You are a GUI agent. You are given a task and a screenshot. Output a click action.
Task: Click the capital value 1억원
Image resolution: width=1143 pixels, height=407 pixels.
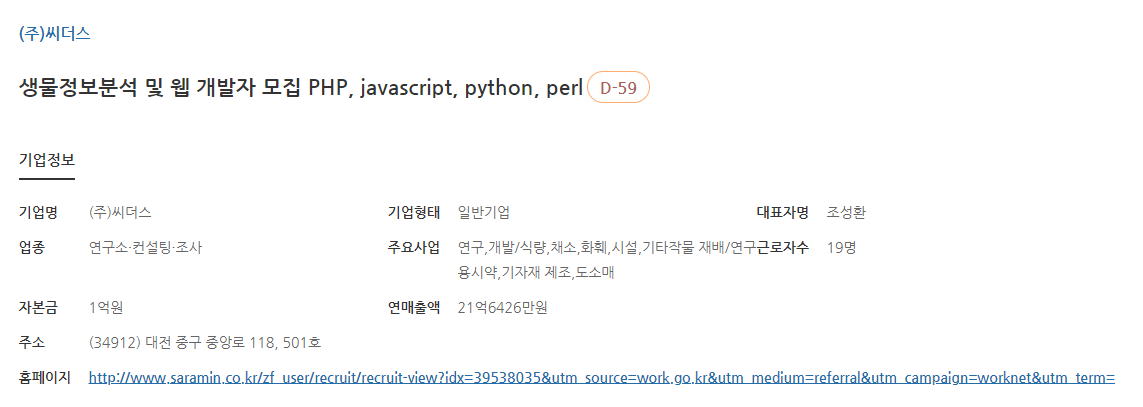pyautogui.click(x=106, y=308)
